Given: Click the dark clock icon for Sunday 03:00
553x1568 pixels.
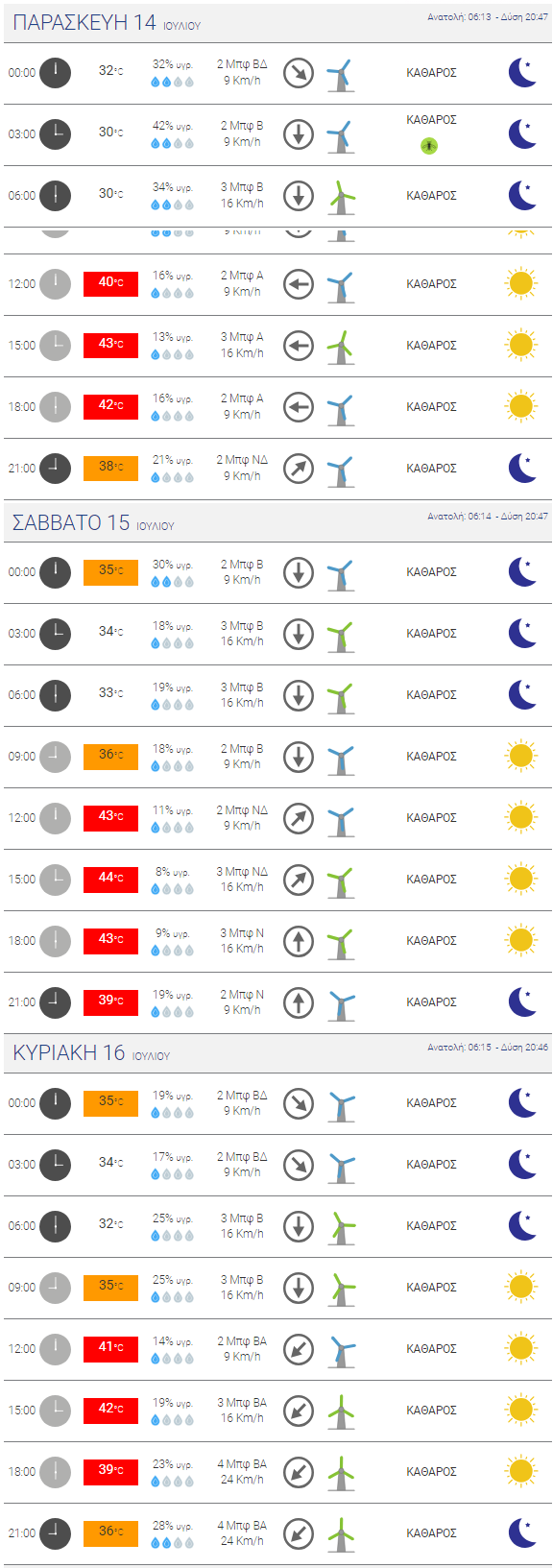Looking at the screenshot, I should (x=56, y=1165).
